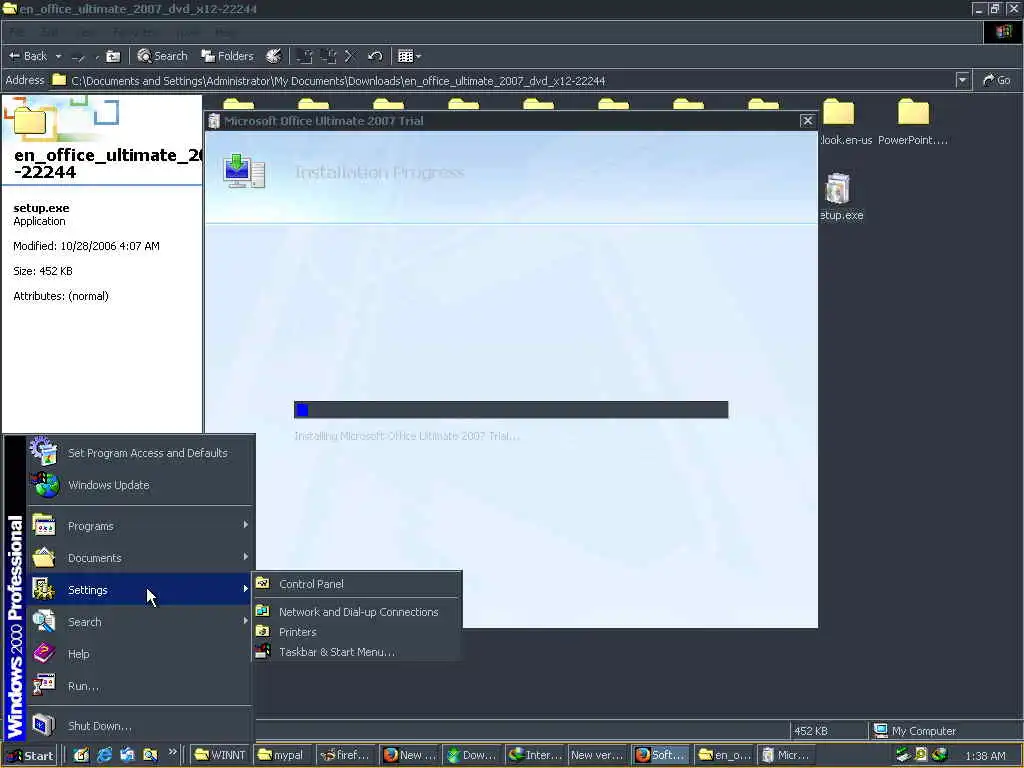The image size is (1024, 768).
Task: Switch to Dow... taskbar button
Action: 473,755
